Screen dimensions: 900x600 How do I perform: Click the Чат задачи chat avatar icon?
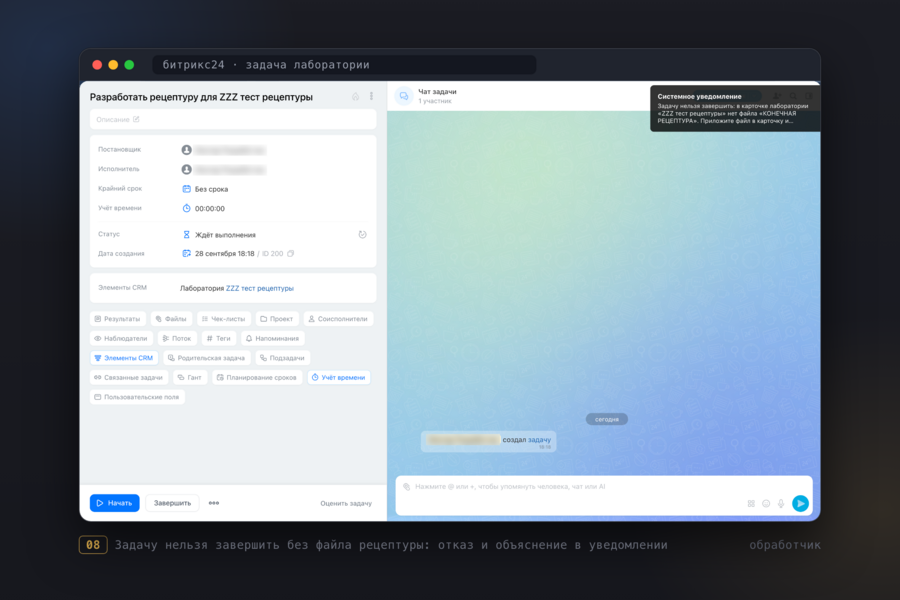tap(404, 96)
